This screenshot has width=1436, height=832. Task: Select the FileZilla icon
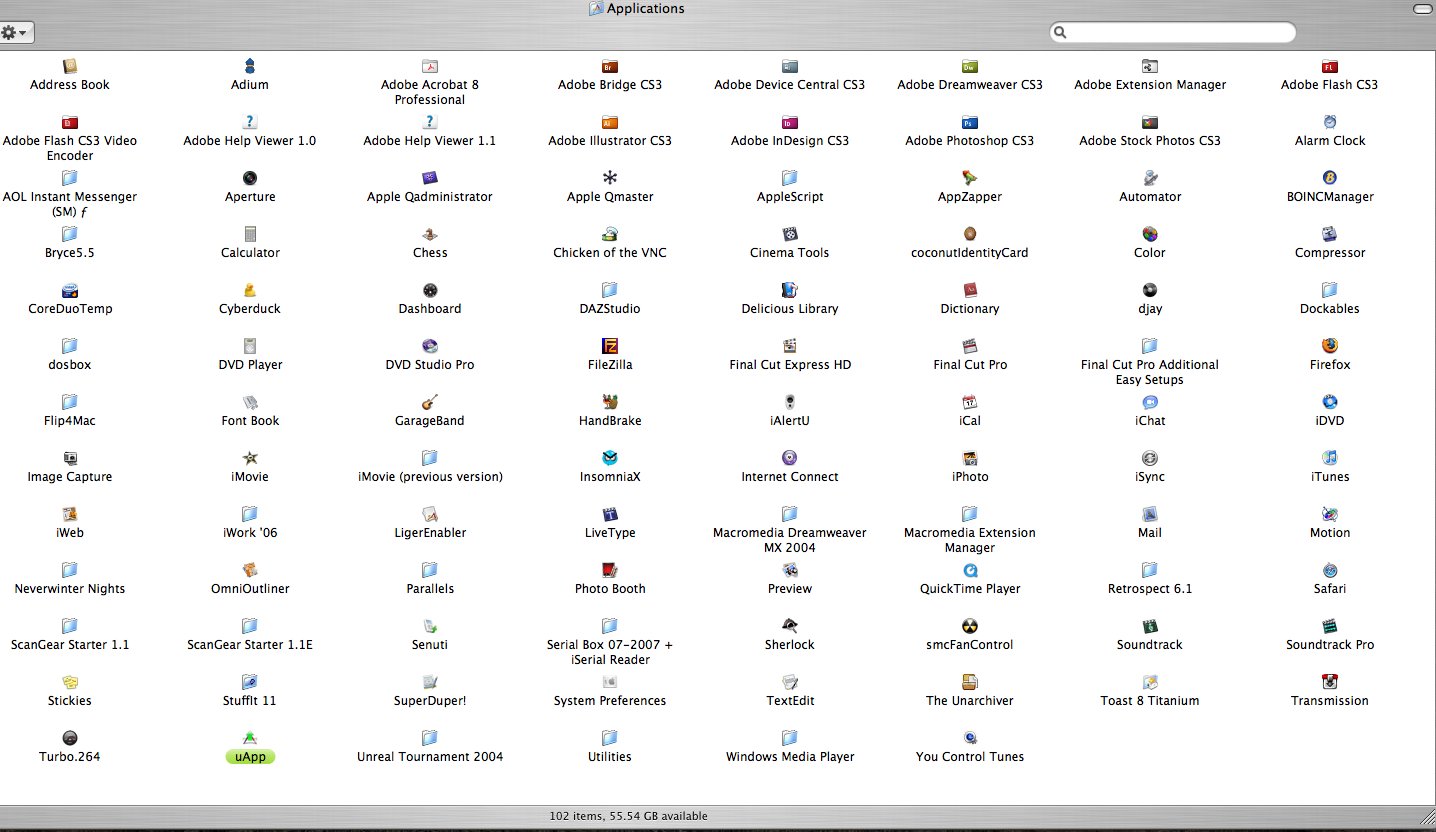point(610,346)
